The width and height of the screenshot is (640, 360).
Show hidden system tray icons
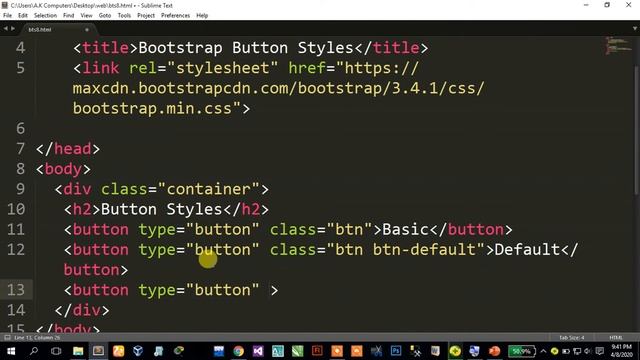543,351
